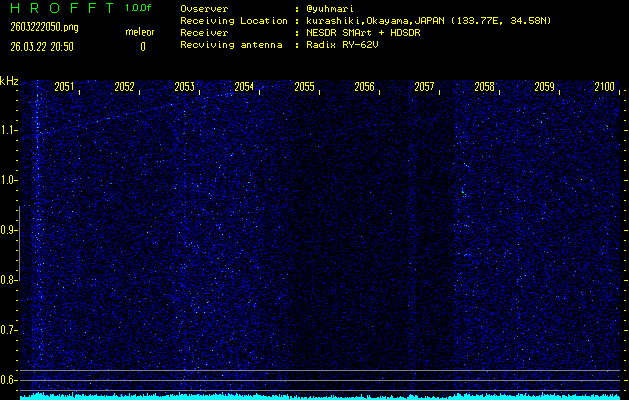
Task: Click the 2100 time marker
Action: [x=605, y=87]
